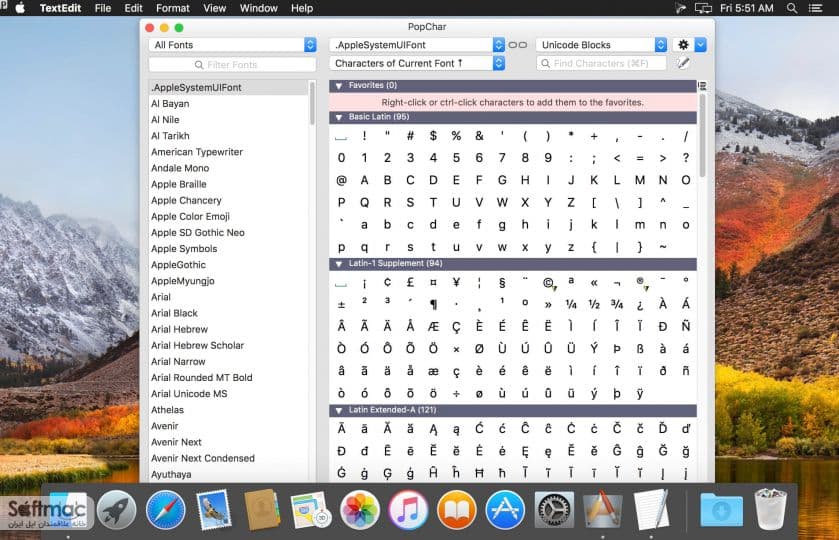Open the File menu
839x540 pixels.
pyautogui.click(x=103, y=8)
